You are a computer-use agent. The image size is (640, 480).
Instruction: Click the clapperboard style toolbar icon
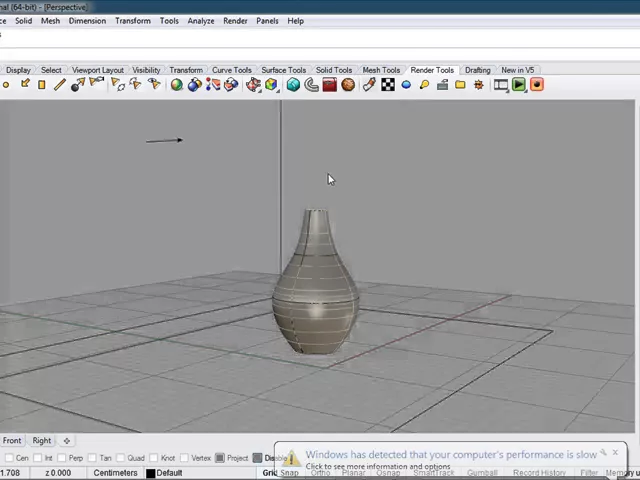[x=442, y=85]
